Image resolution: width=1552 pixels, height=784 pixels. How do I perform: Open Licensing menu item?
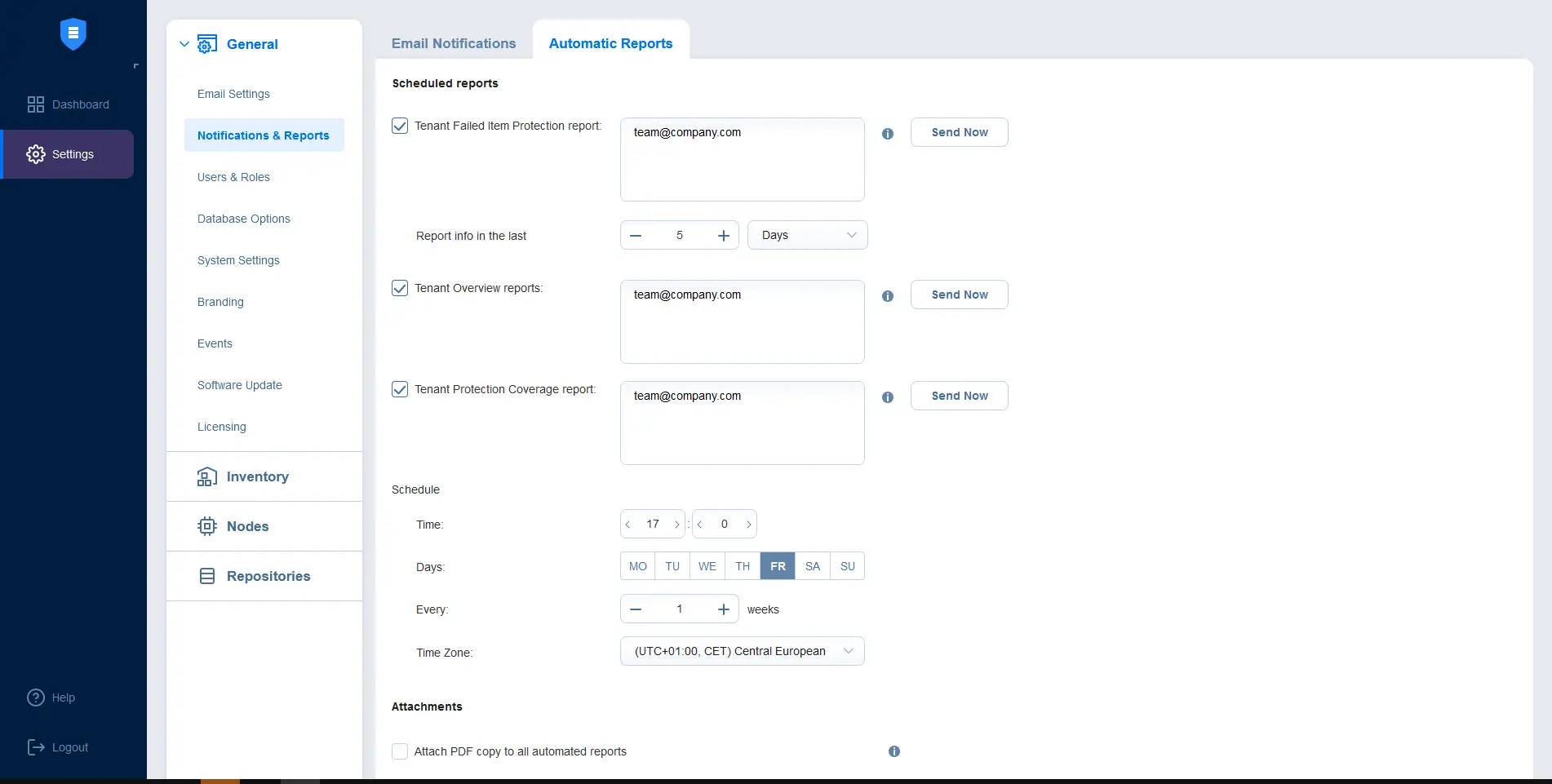point(222,427)
